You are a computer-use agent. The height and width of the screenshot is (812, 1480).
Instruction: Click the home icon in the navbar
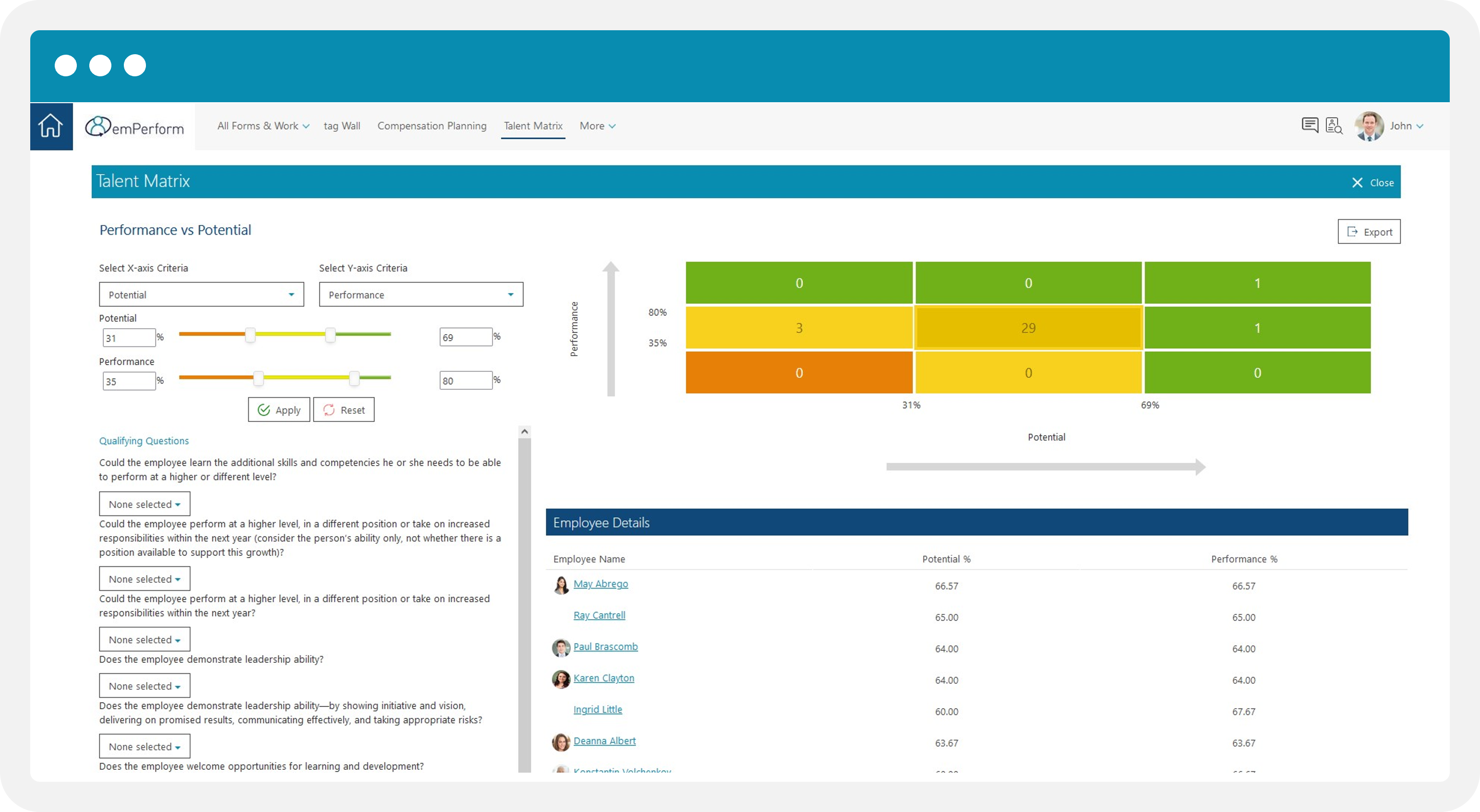(50, 126)
